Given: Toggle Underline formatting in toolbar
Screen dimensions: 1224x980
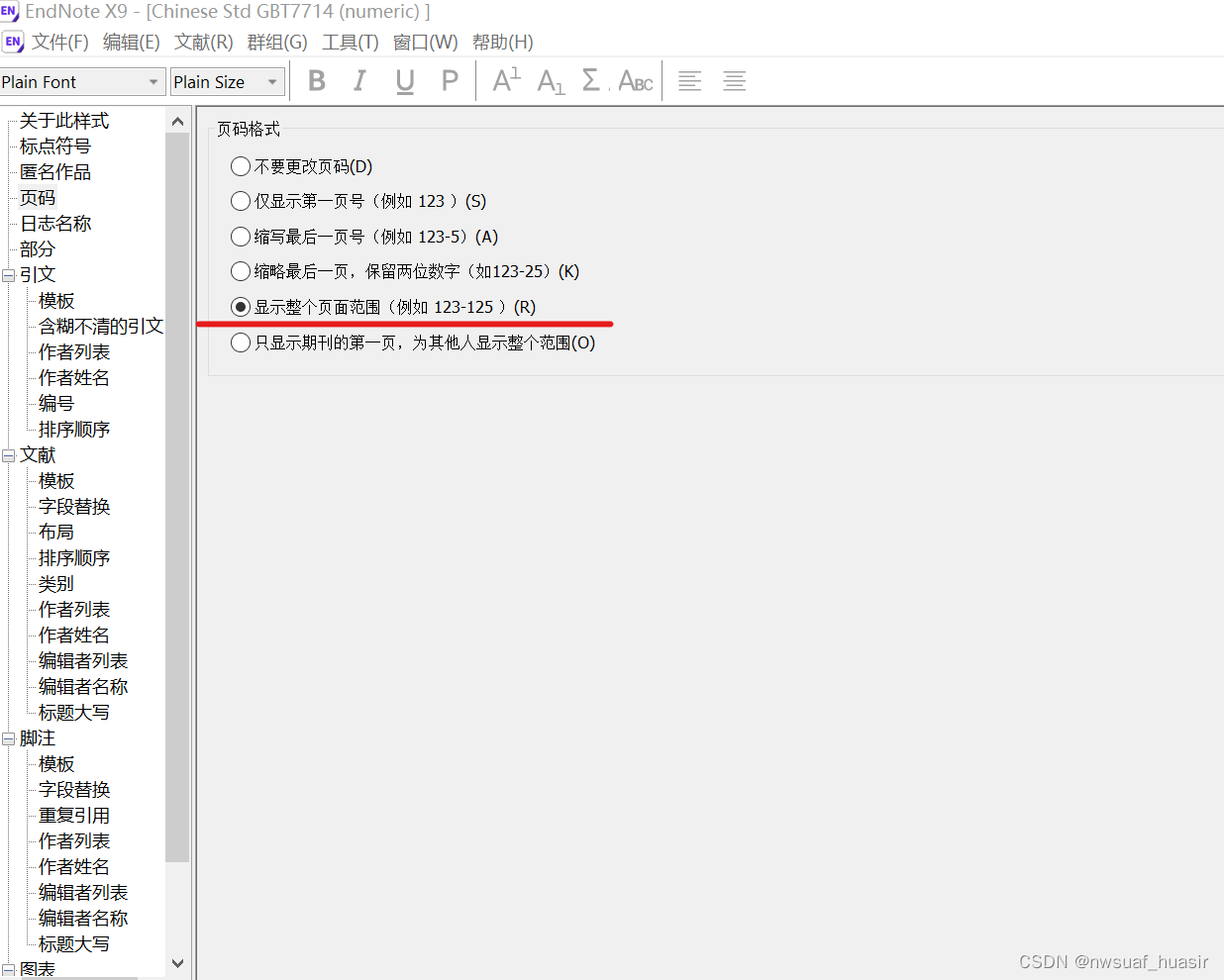Looking at the screenshot, I should [404, 81].
